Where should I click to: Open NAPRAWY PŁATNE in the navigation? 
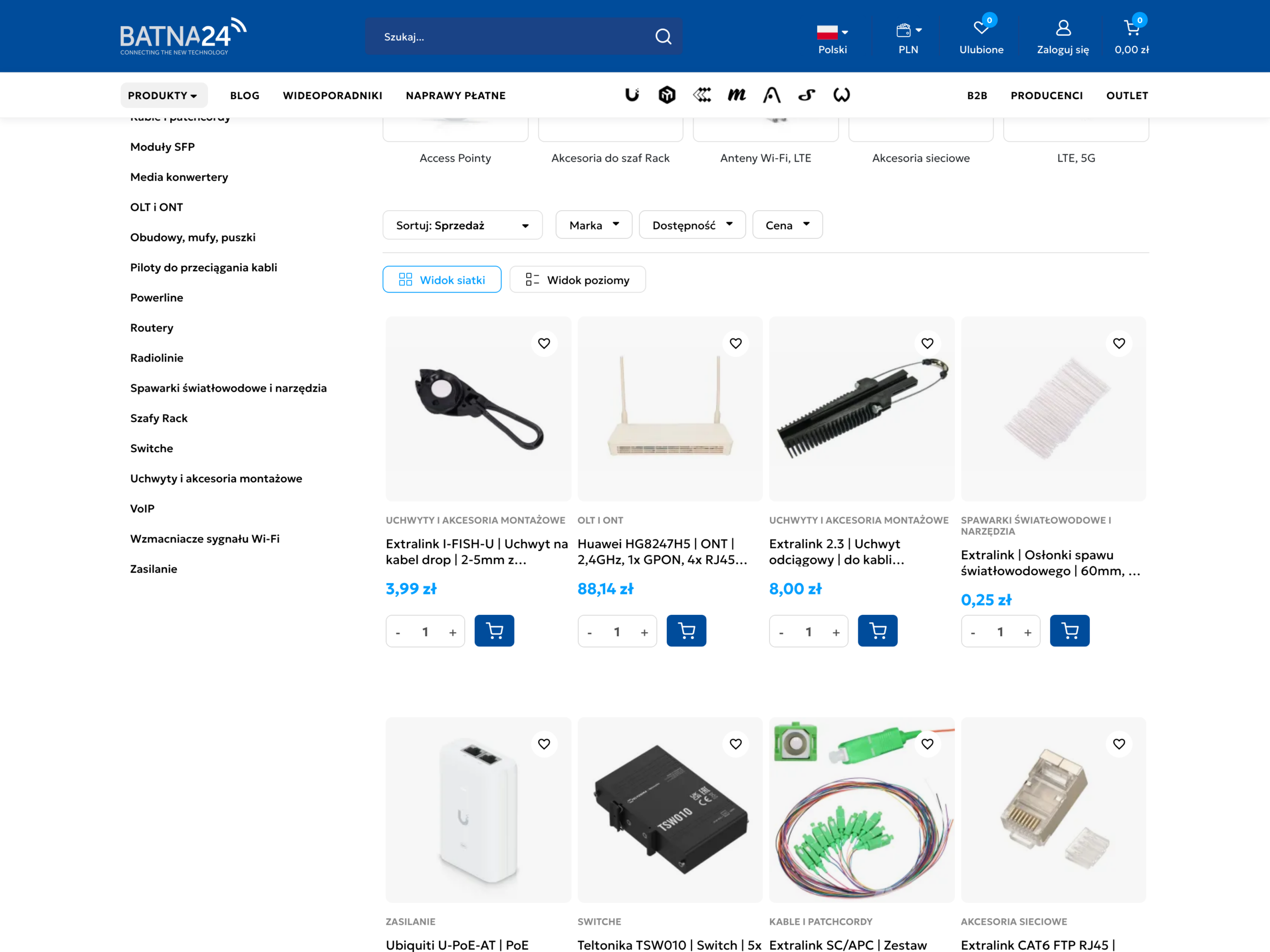click(x=455, y=95)
